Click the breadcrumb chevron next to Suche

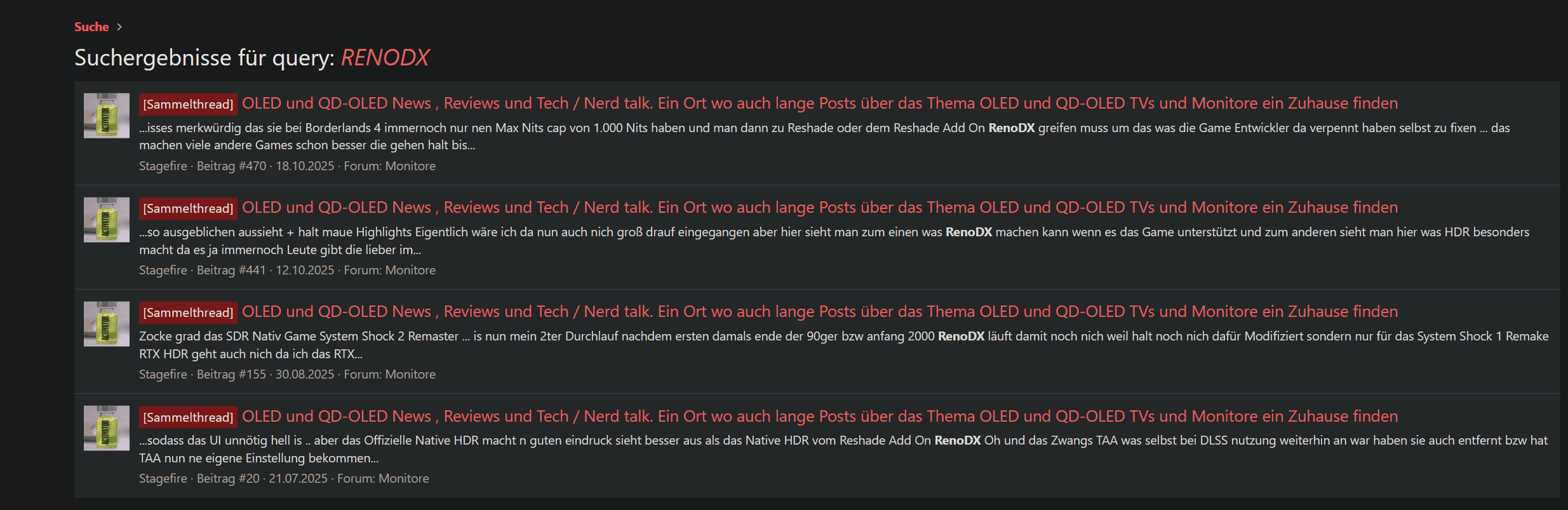click(117, 27)
